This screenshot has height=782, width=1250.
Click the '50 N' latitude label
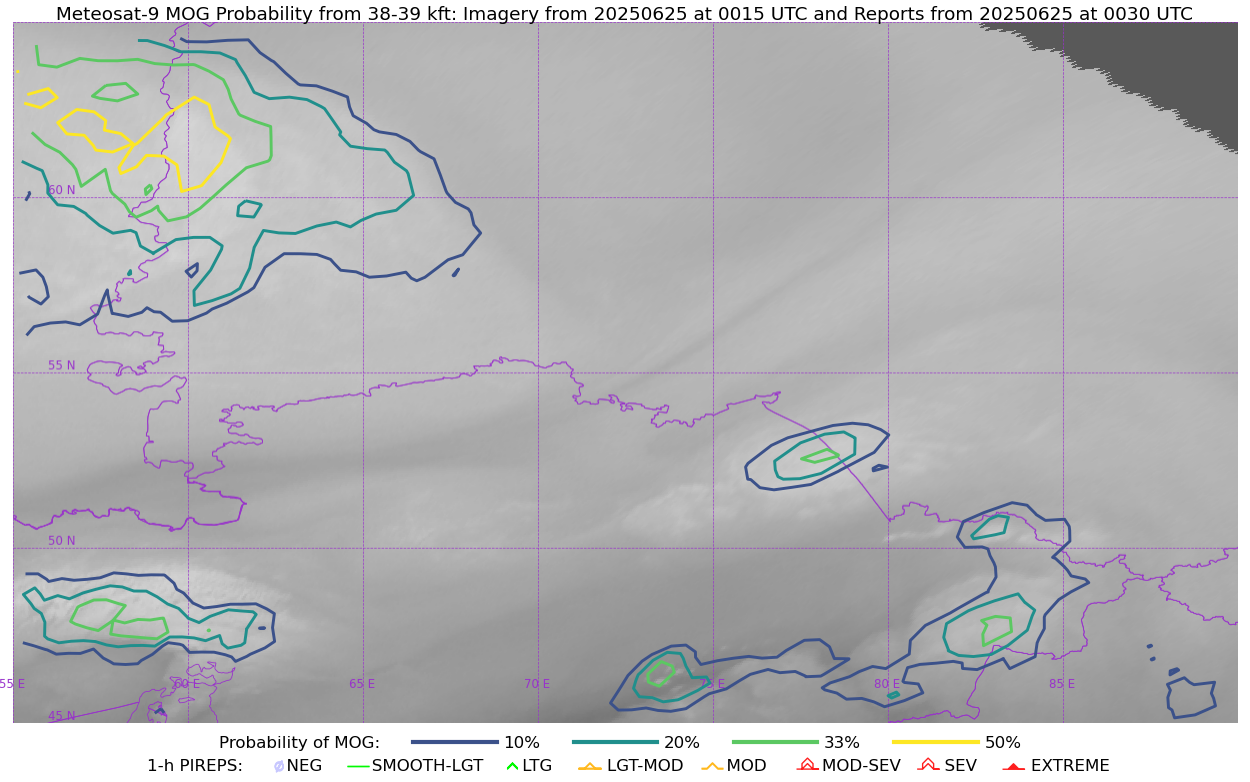click(x=62, y=541)
